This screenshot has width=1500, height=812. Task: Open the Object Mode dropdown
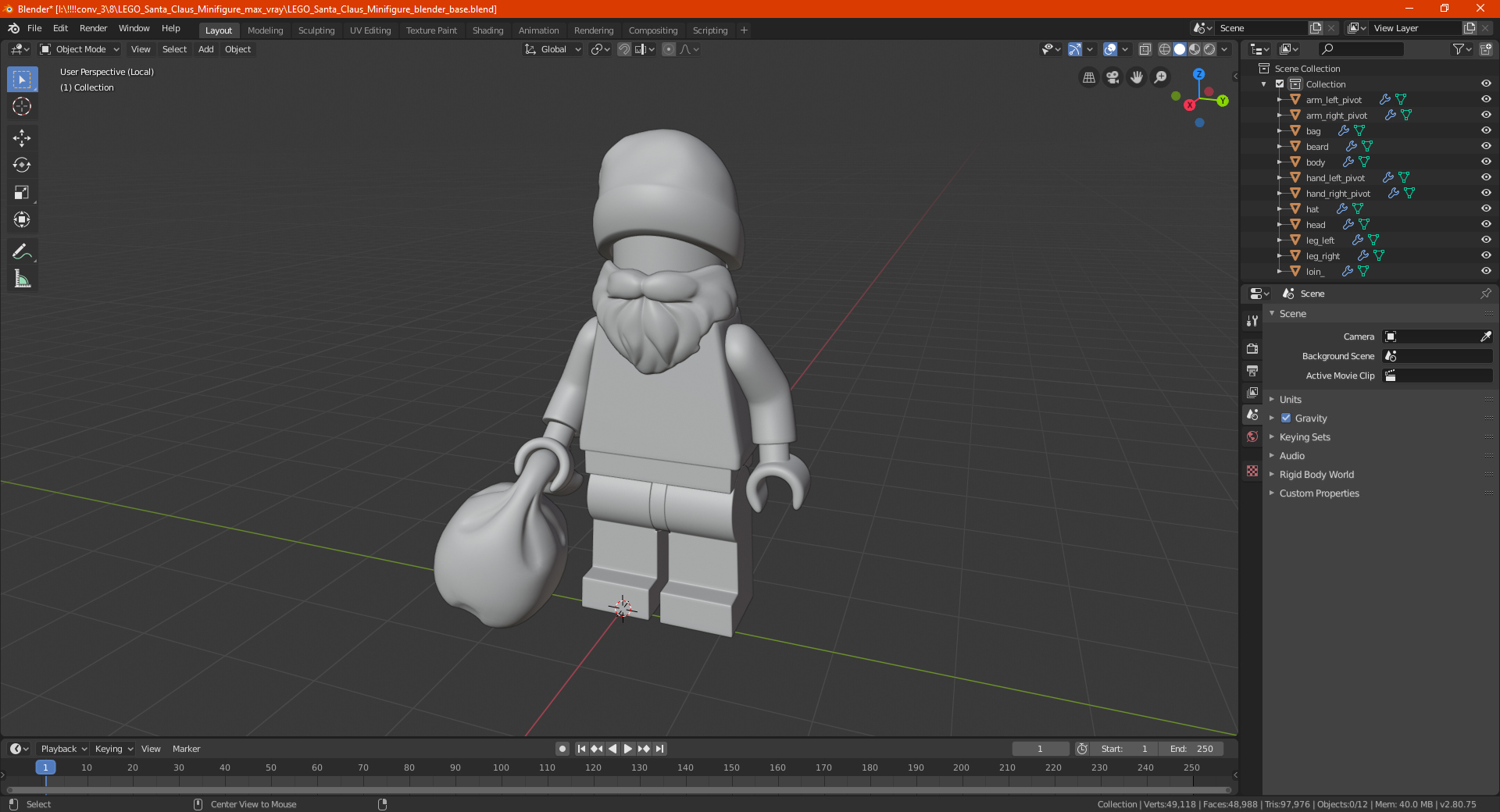point(80,49)
